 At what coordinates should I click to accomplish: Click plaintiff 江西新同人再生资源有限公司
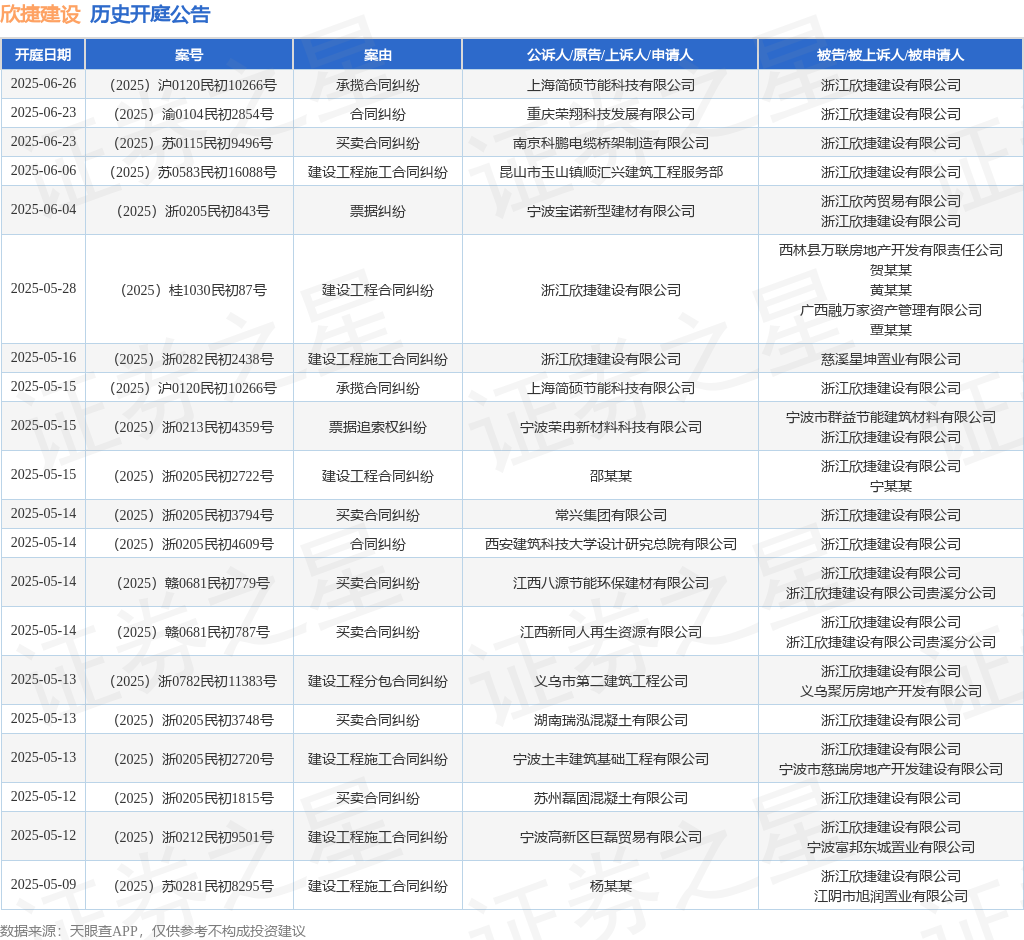tap(611, 632)
